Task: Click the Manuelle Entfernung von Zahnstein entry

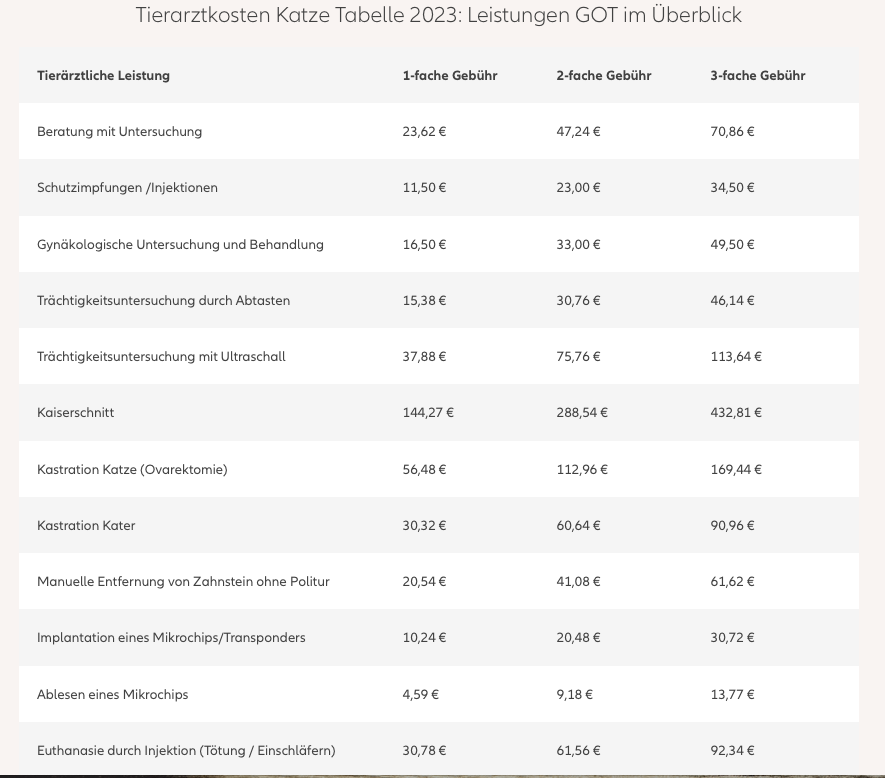Action: (x=183, y=582)
